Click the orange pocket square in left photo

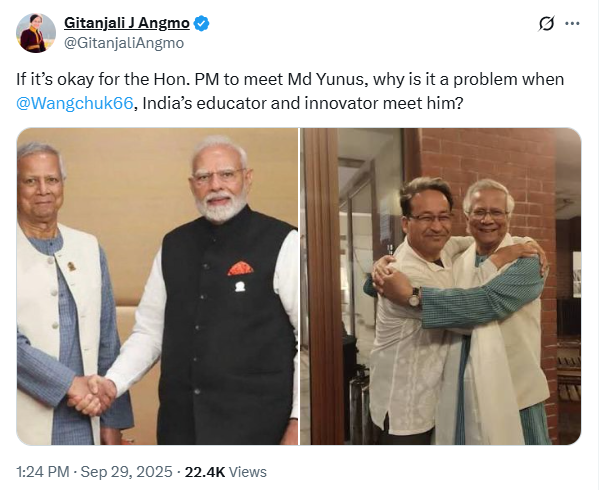click(x=240, y=268)
